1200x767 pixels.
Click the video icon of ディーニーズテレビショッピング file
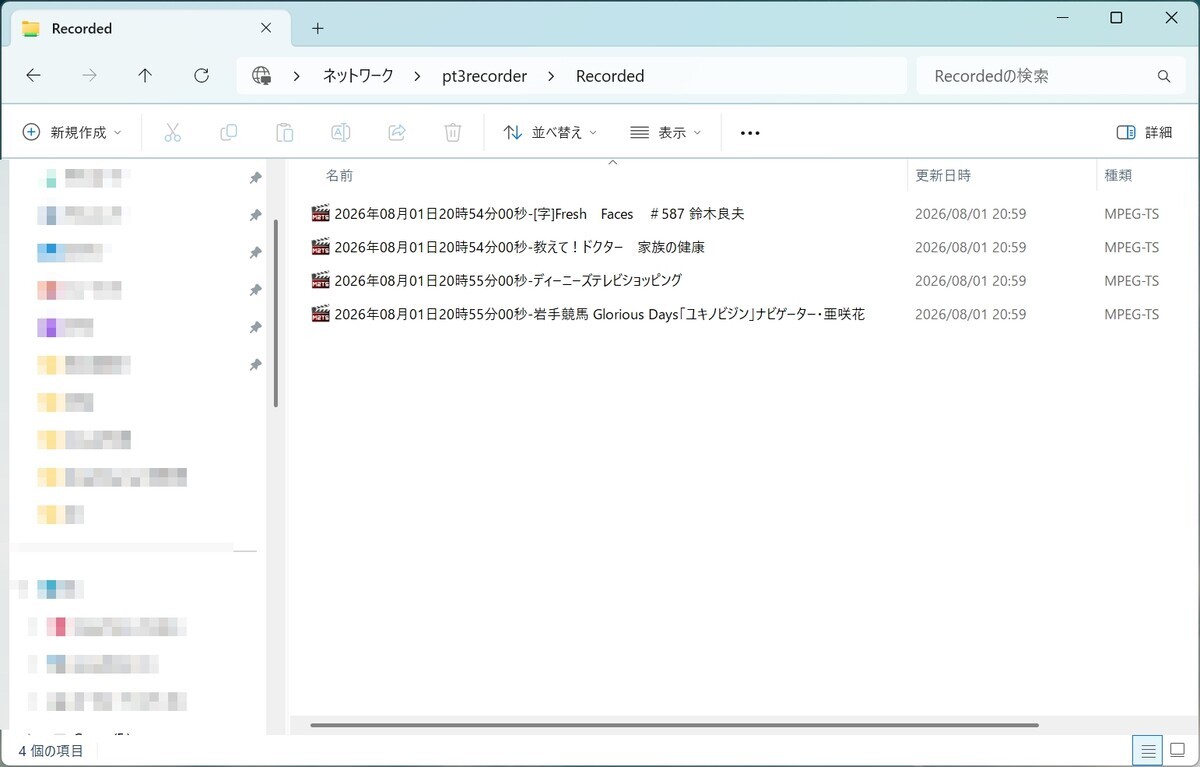(320, 280)
